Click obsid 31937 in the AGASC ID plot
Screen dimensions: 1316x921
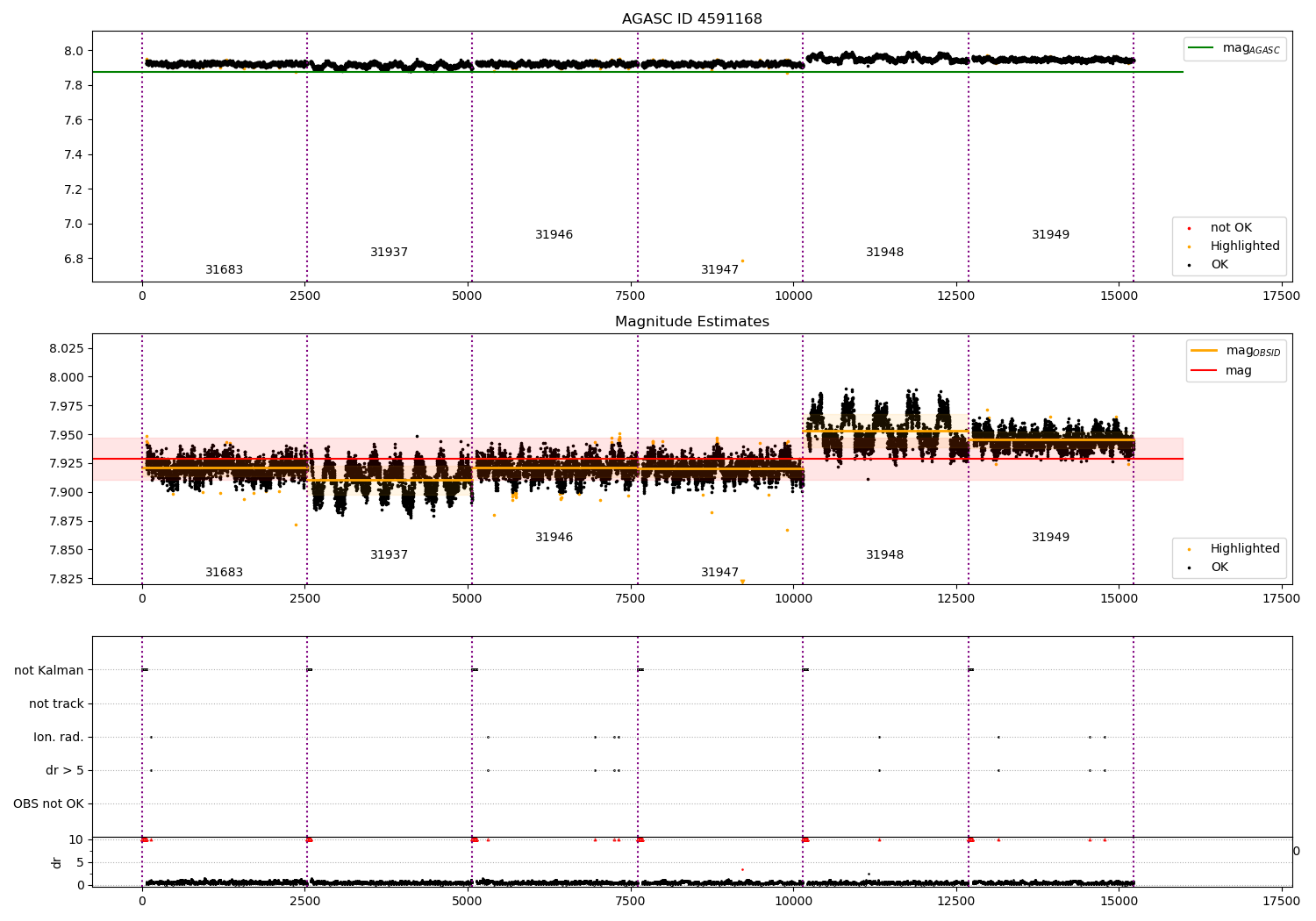point(390,253)
